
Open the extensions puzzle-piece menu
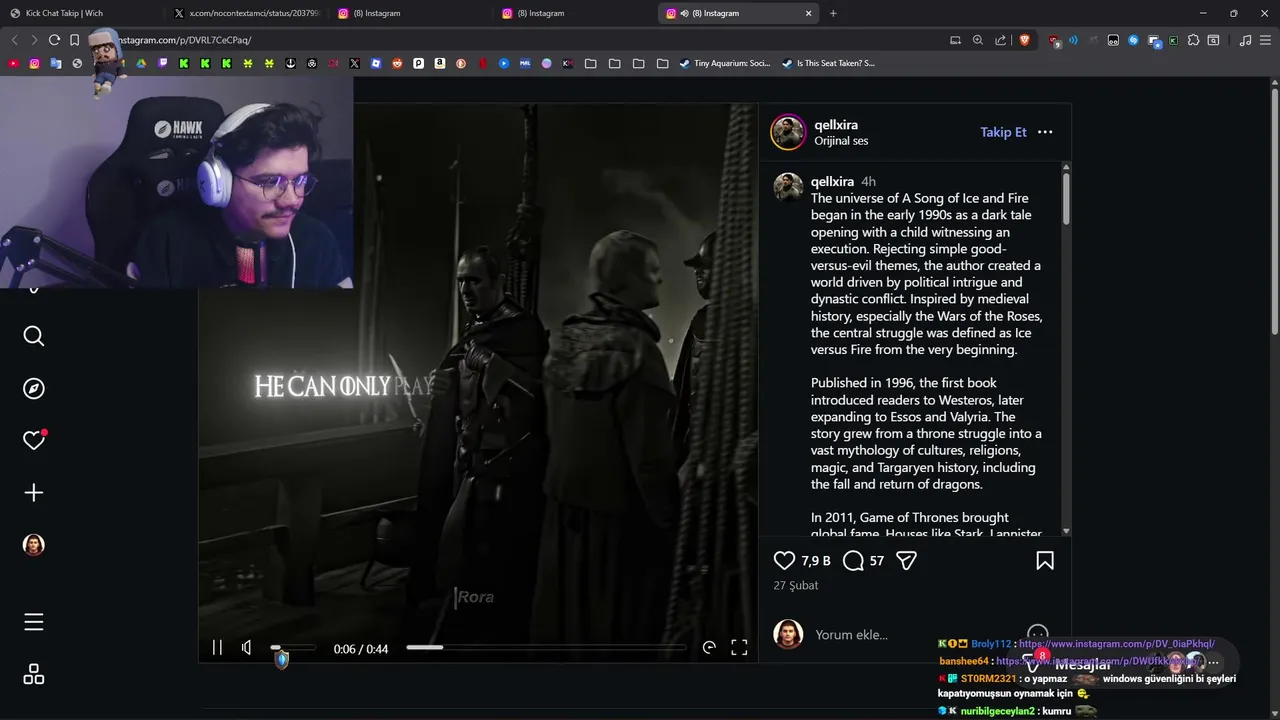coord(1193,40)
